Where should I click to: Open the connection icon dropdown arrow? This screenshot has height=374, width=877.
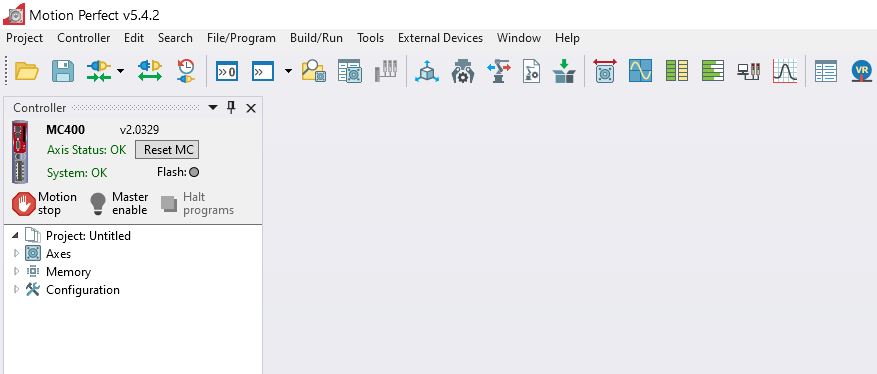click(x=120, y=71)
